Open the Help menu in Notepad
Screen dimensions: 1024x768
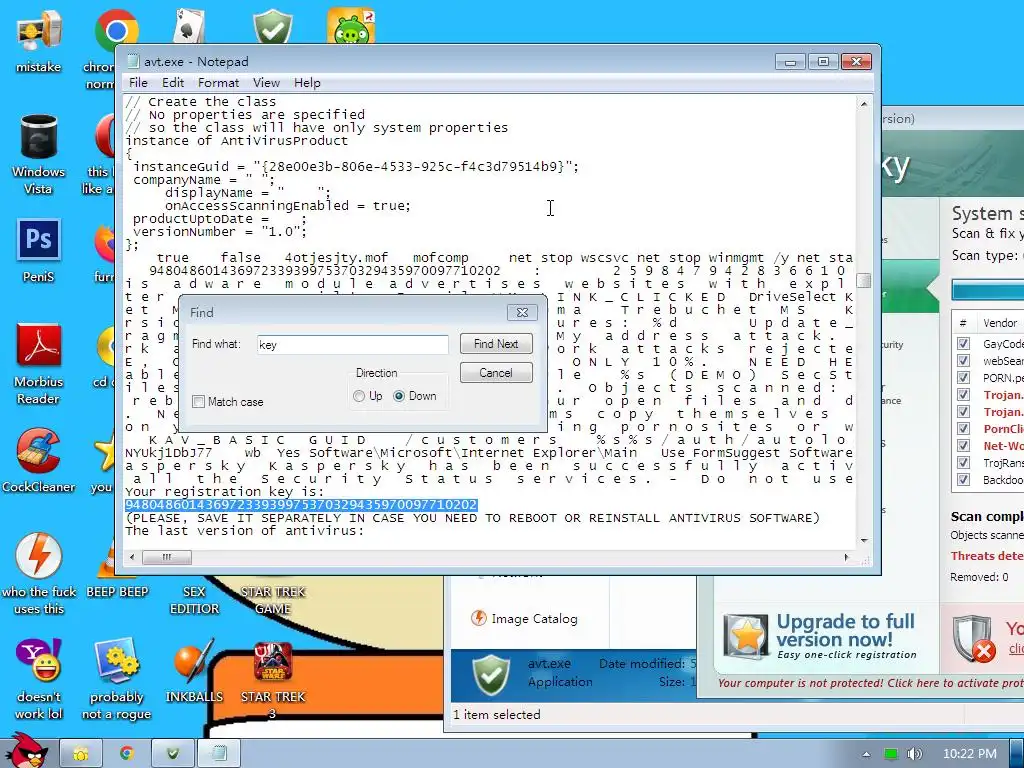tap(307, 83)
